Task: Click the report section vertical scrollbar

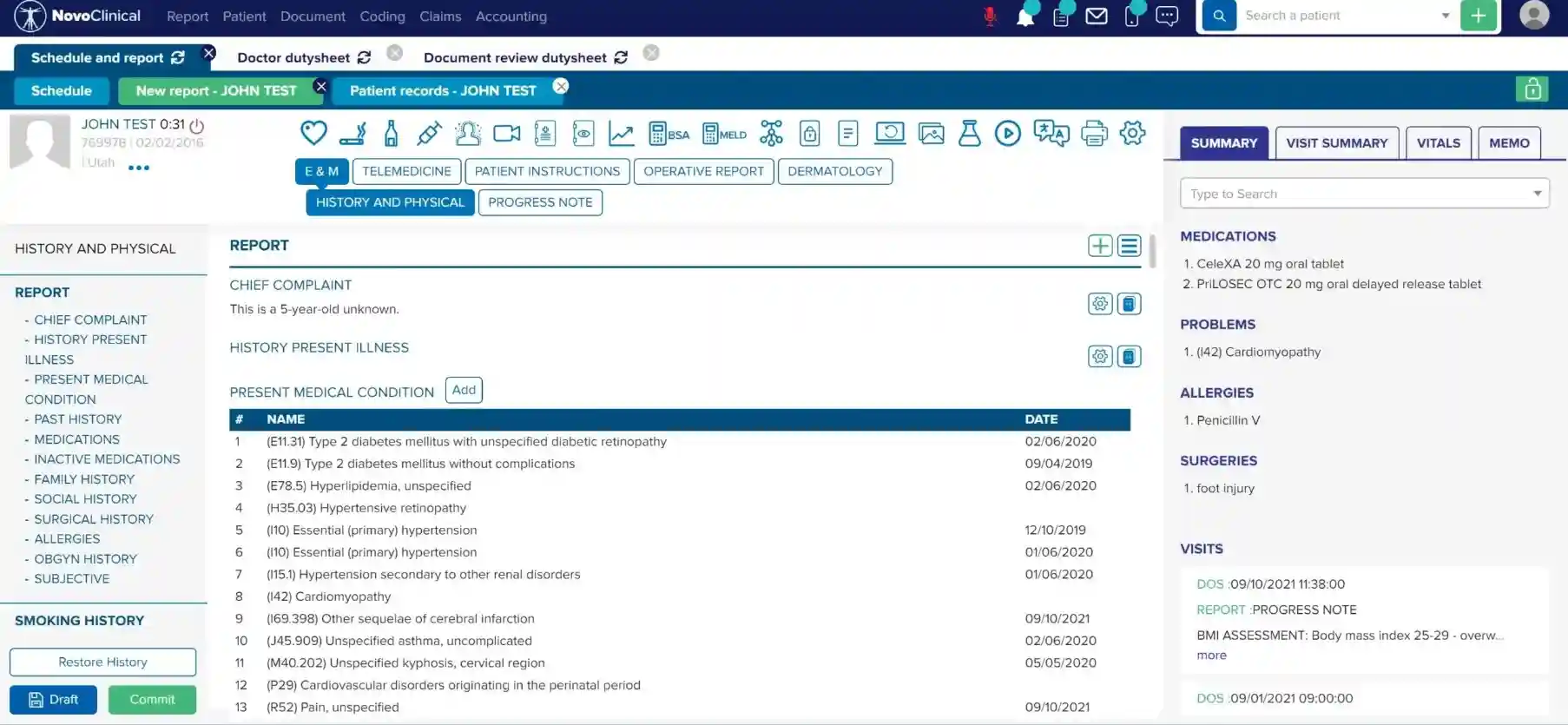Action: tap(1152, 252)
